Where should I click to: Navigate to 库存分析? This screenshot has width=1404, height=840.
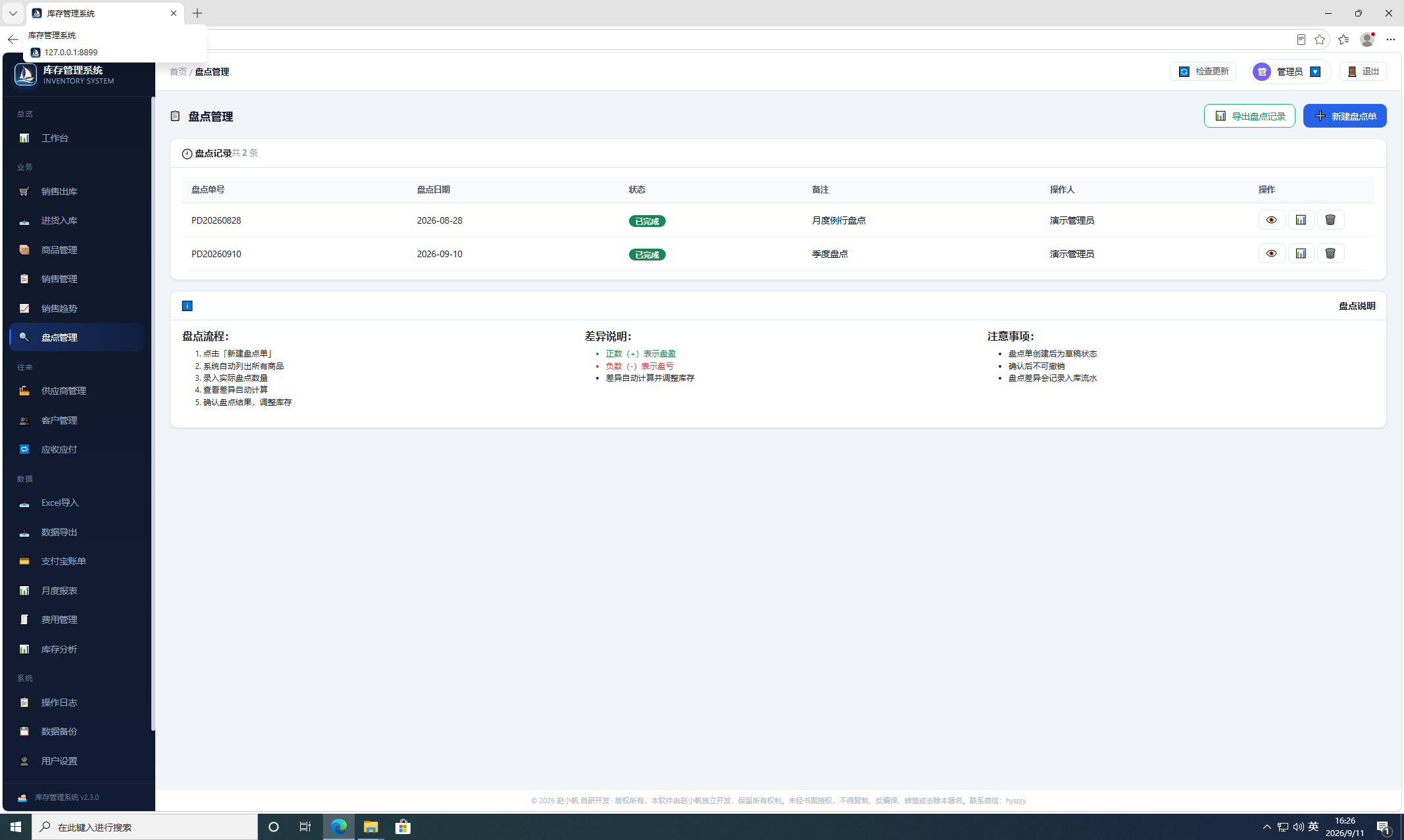(x=77, y=649)
